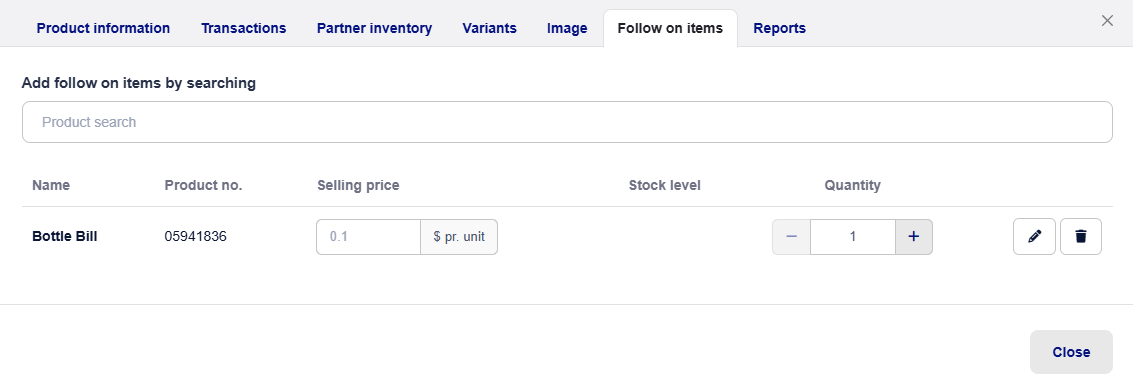The width and height of the screenshot is (1133, 392).
Task: Open the Transactions tab
Action: tap(244, 28)
